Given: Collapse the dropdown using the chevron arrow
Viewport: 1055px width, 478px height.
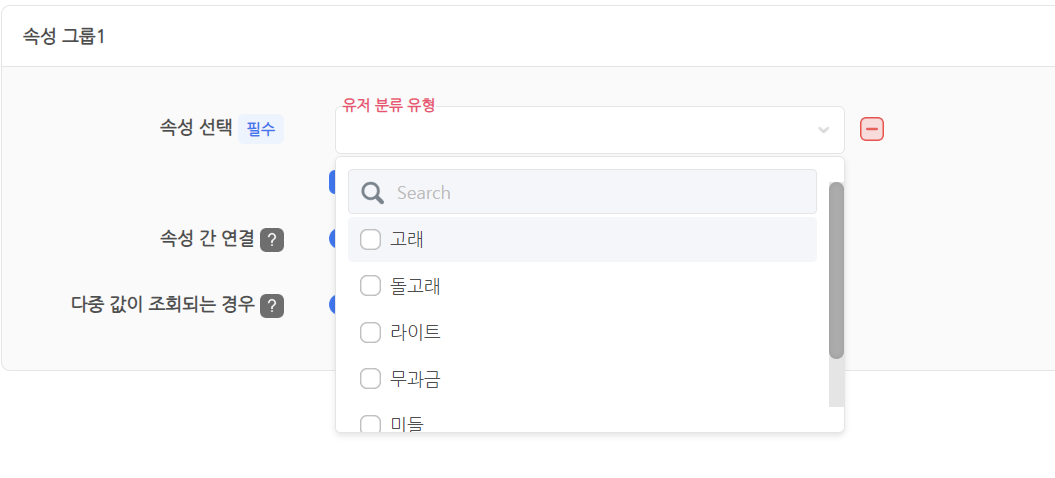Looking at the screenshot, I should (x=823, y=130).
